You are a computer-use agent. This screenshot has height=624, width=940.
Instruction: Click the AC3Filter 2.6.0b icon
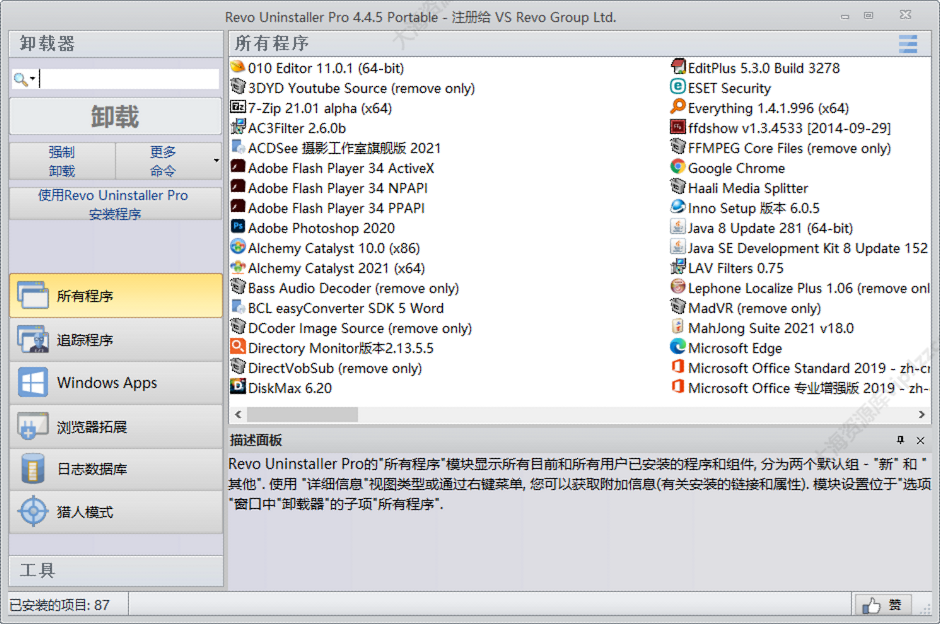coord(238,127)
